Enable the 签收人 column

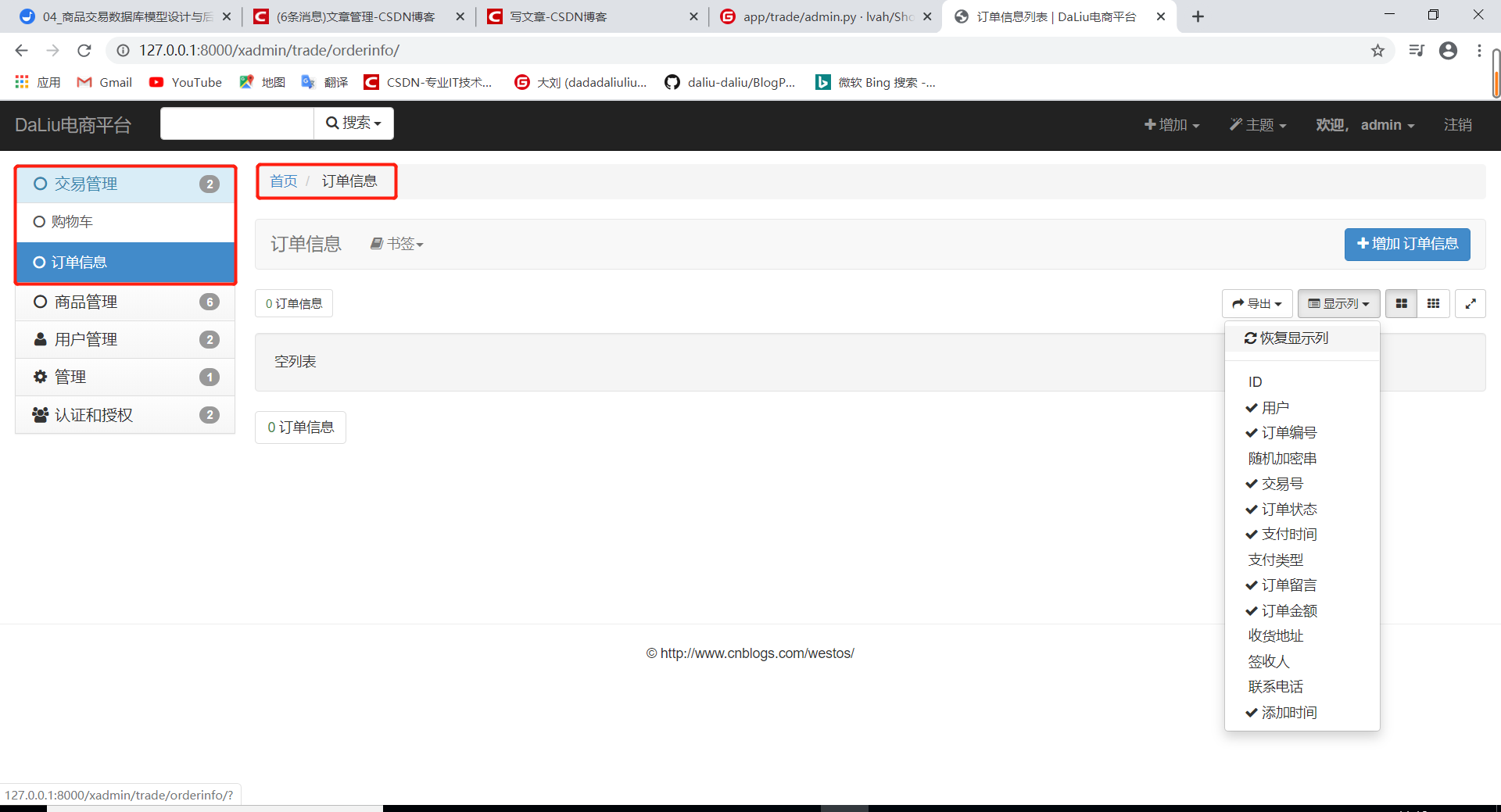(1302, 662)
